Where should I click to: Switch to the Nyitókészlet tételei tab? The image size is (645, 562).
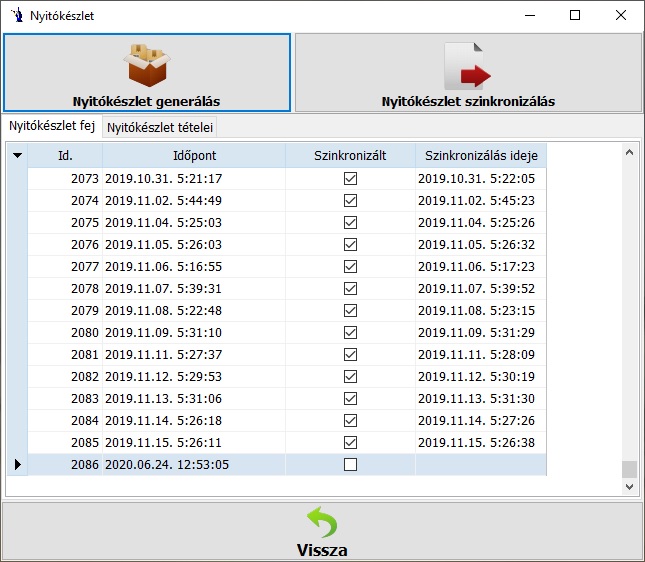(x=160, y=127)
